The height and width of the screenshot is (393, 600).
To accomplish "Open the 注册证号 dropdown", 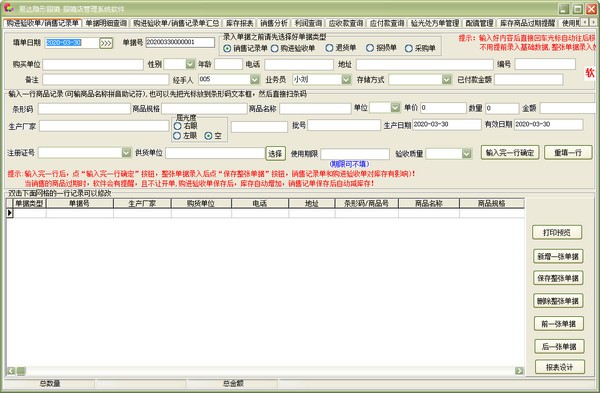I will click(x=126, y=153).
